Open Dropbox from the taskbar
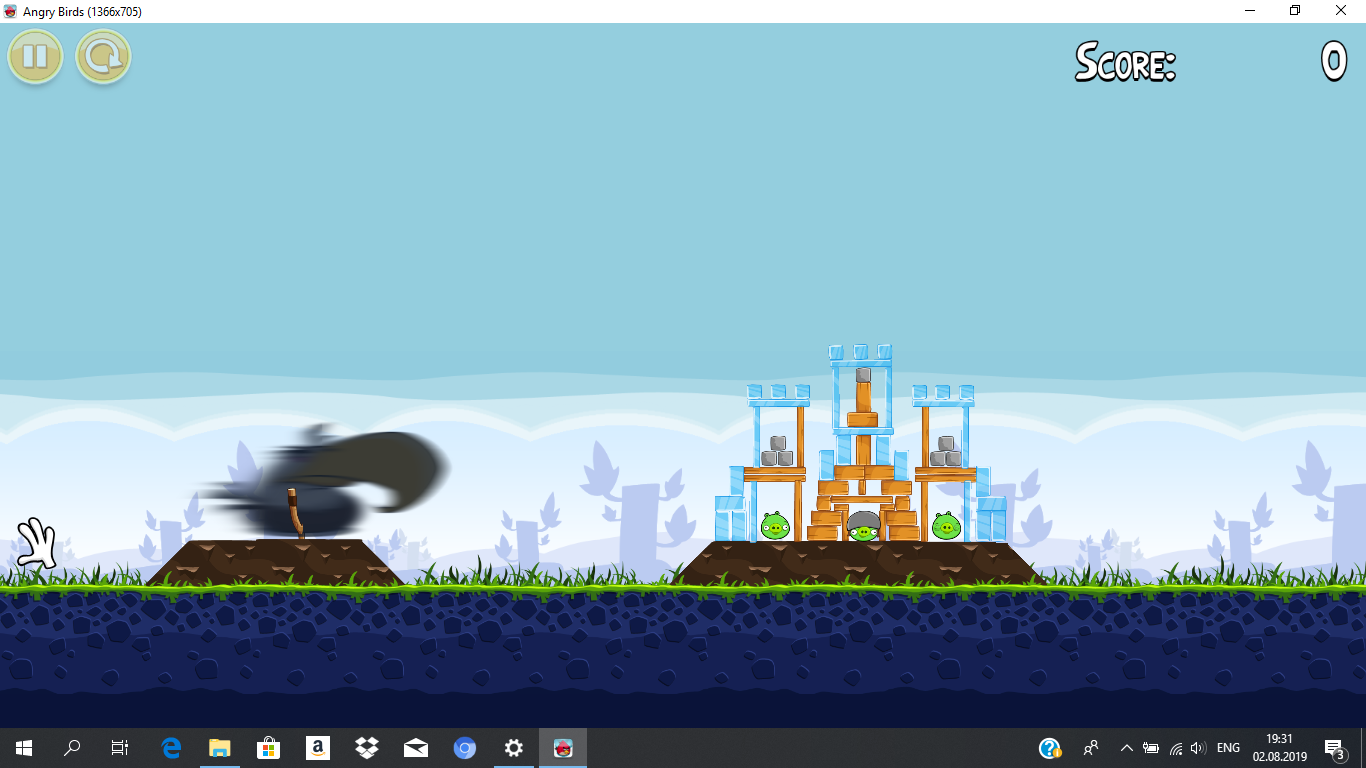The height and width of the screenshot is (768, 1366). (366, 748)
